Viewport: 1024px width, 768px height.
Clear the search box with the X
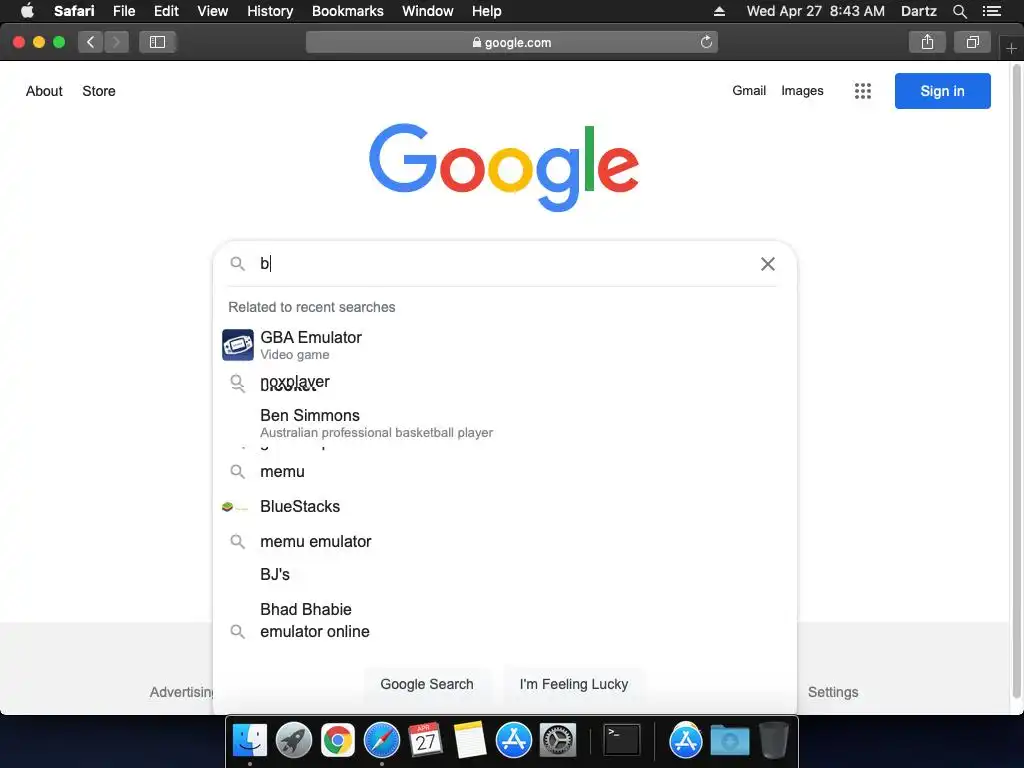[x=768, y=264]
